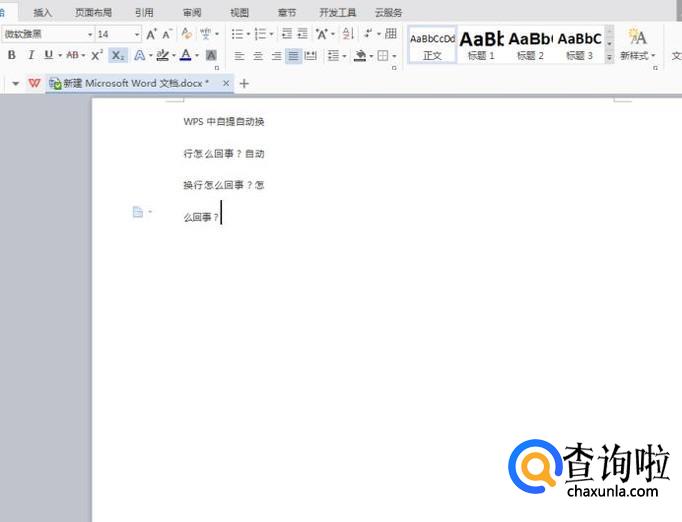Open the strikethrough AB dropdown arrow
682x522 pixels.
[x=83, y=56]
